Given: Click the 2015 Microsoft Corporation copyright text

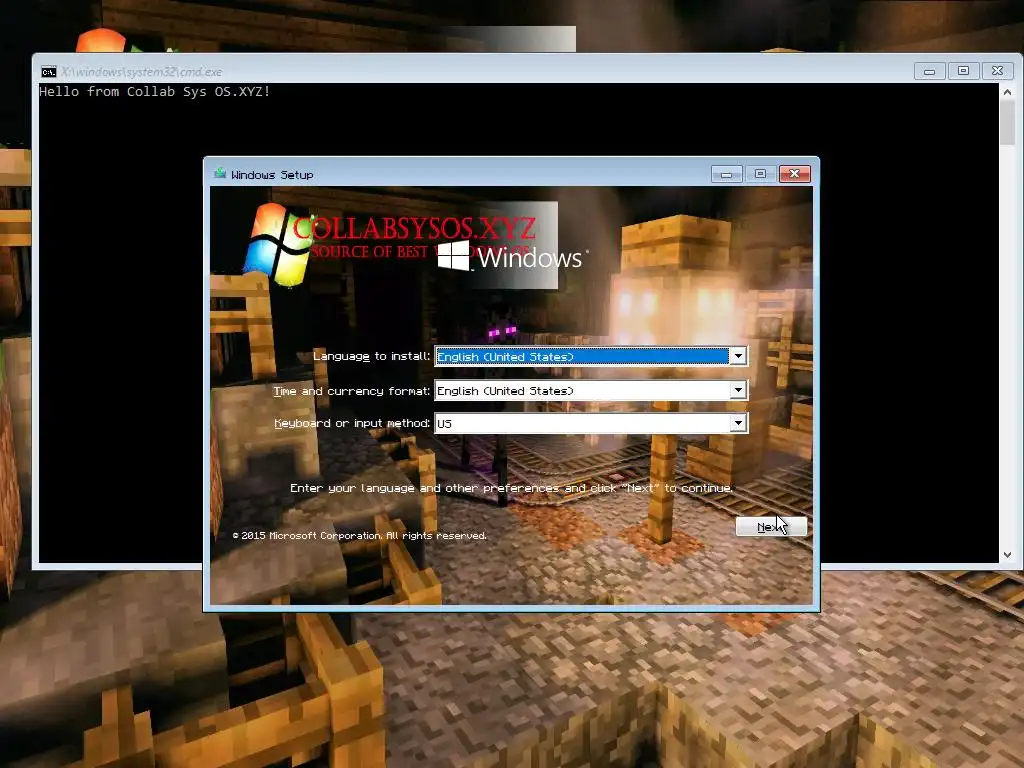Looking at the screenshot, I should [360, 536].
